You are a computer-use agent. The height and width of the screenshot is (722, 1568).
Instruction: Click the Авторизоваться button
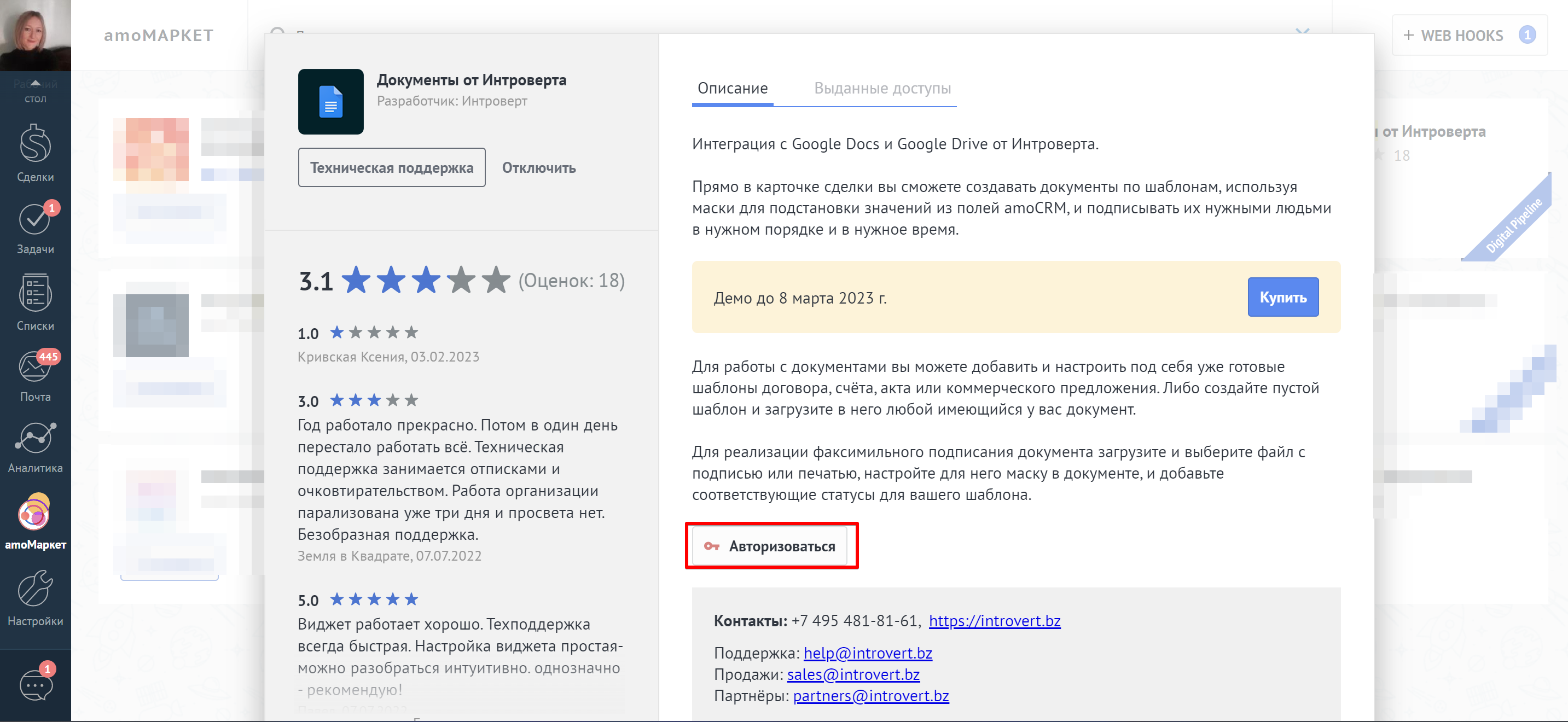point(769,546)
